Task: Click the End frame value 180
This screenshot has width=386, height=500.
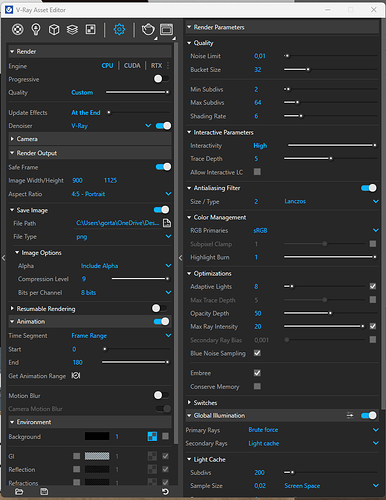Action: [78, 362]
